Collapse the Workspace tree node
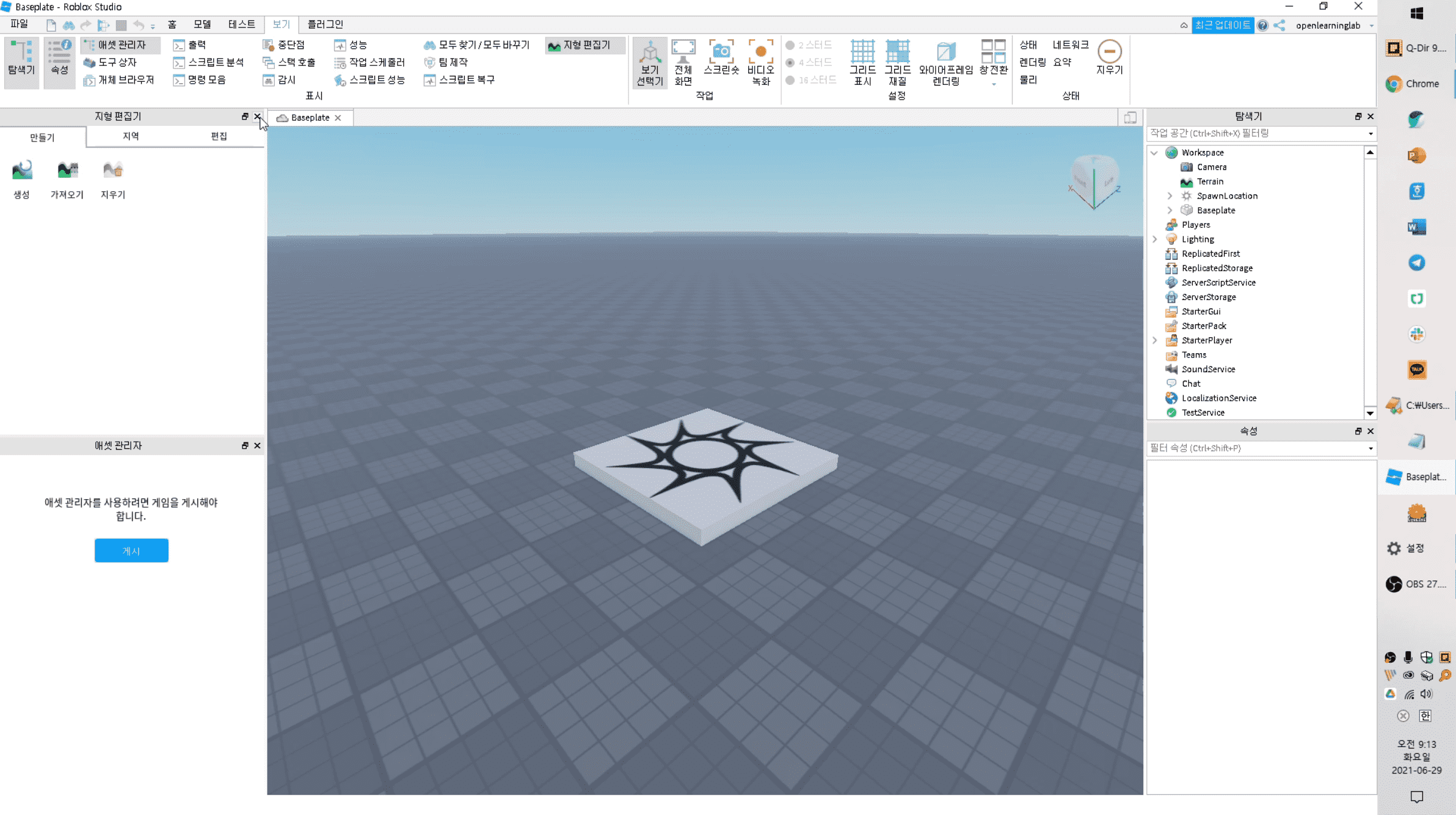 point(1154,153)
